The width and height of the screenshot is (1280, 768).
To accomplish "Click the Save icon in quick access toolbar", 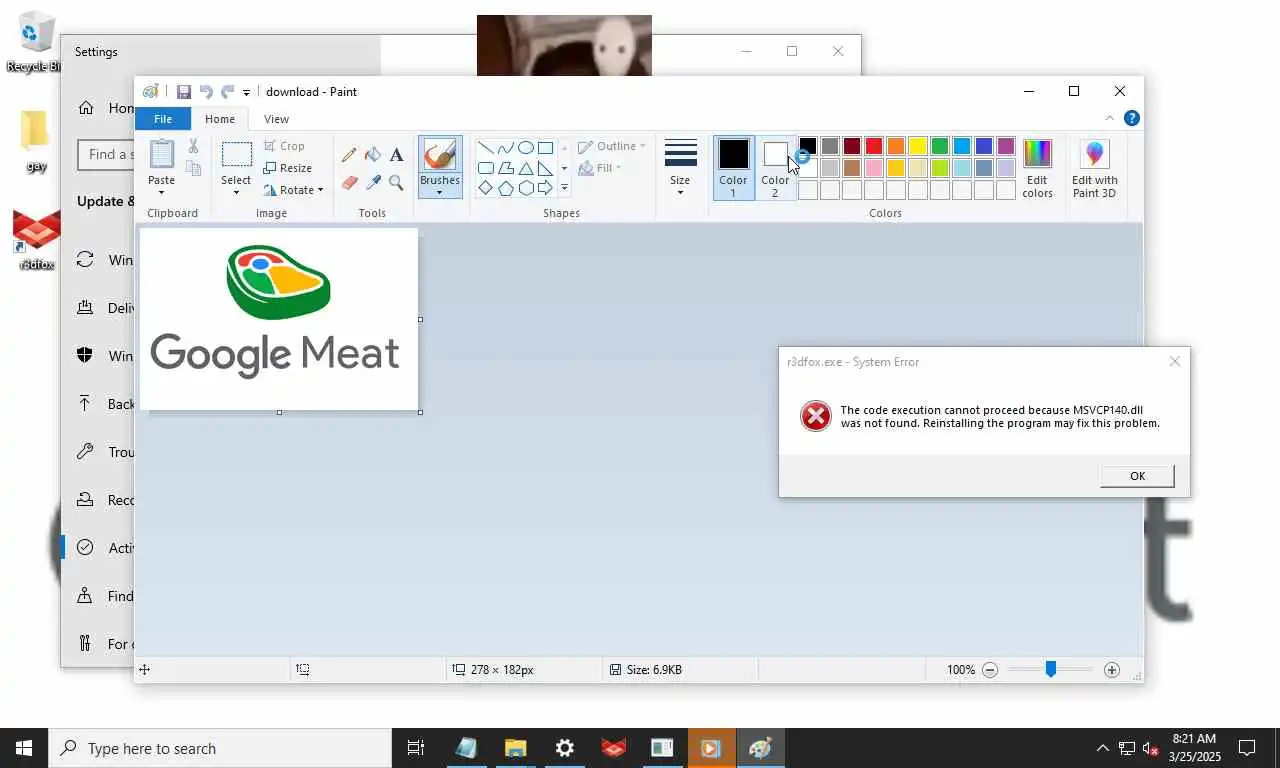I will 184,91.
